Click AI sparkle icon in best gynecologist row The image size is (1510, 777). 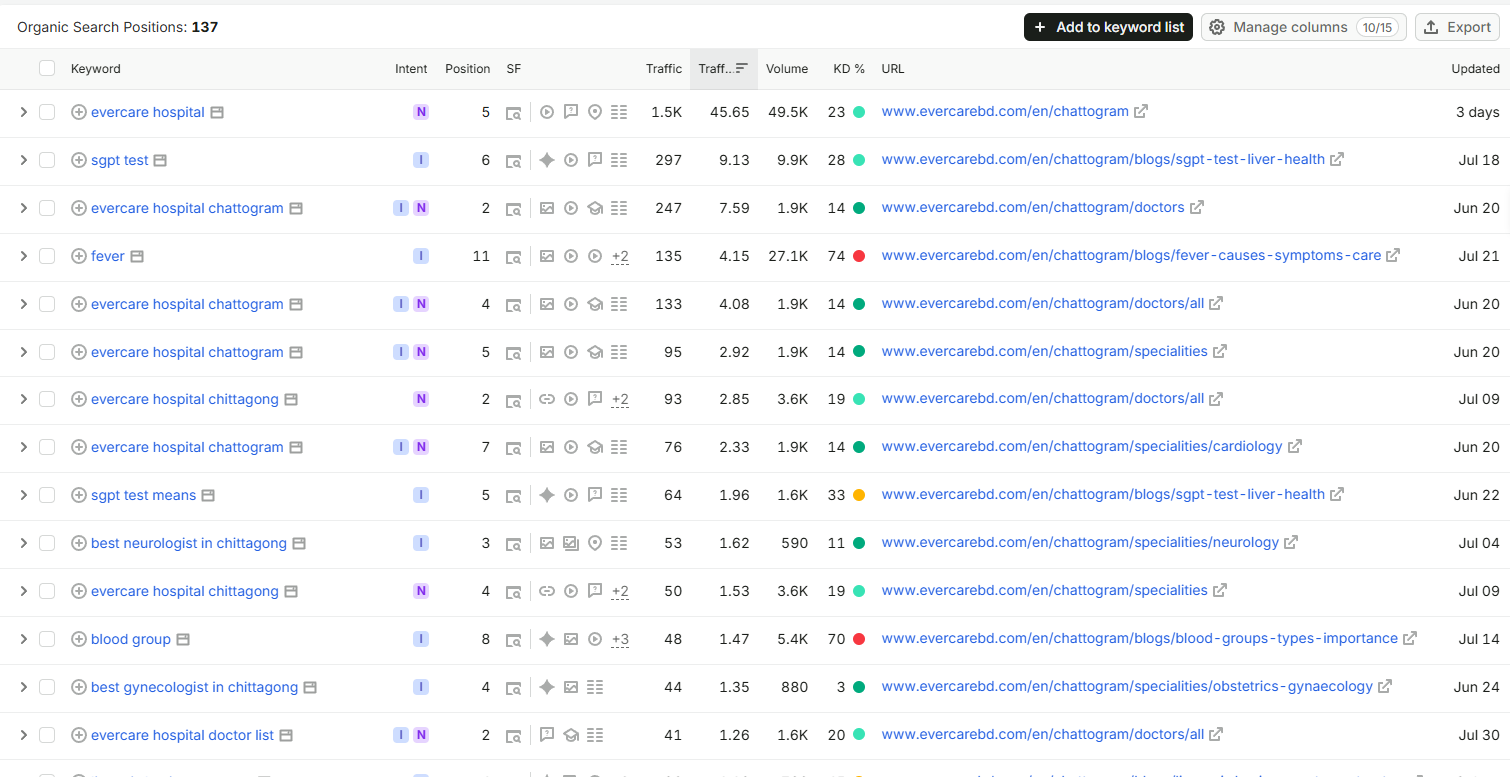pyautogui.click(x=547, y=687)
